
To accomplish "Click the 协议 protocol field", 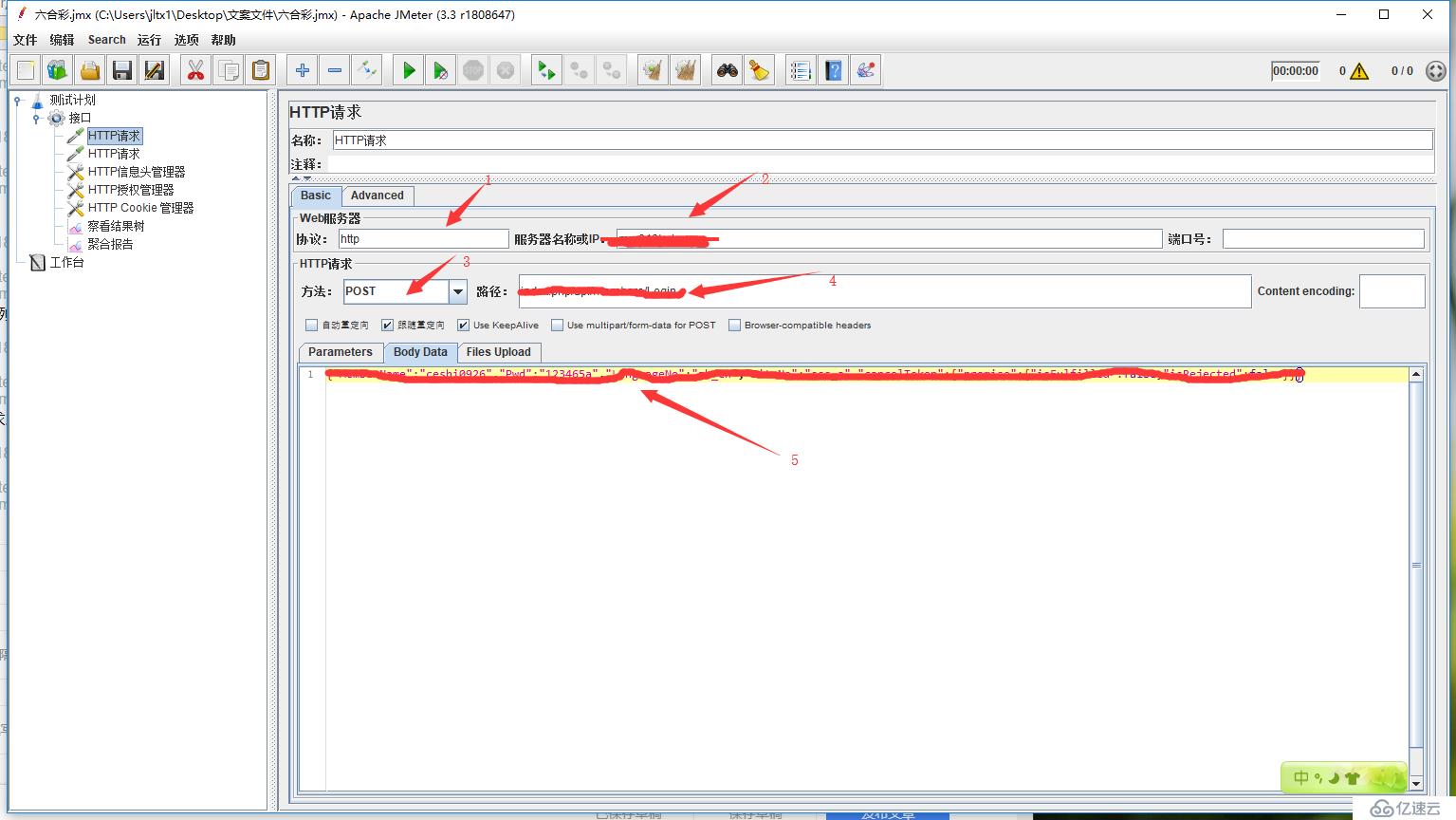I will [x=423, y=239].
